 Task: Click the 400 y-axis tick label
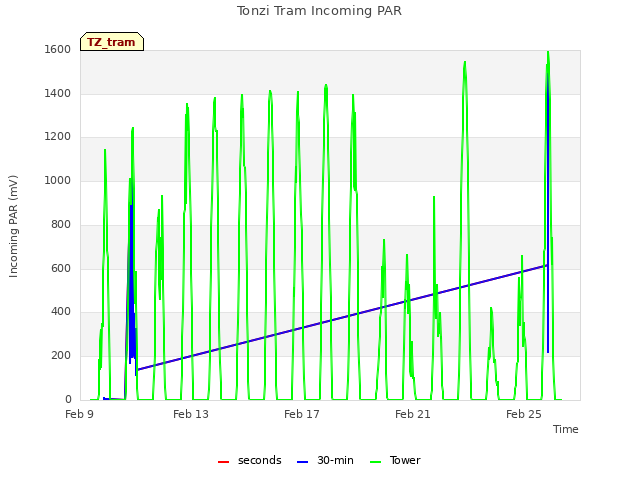click(61, 311)
